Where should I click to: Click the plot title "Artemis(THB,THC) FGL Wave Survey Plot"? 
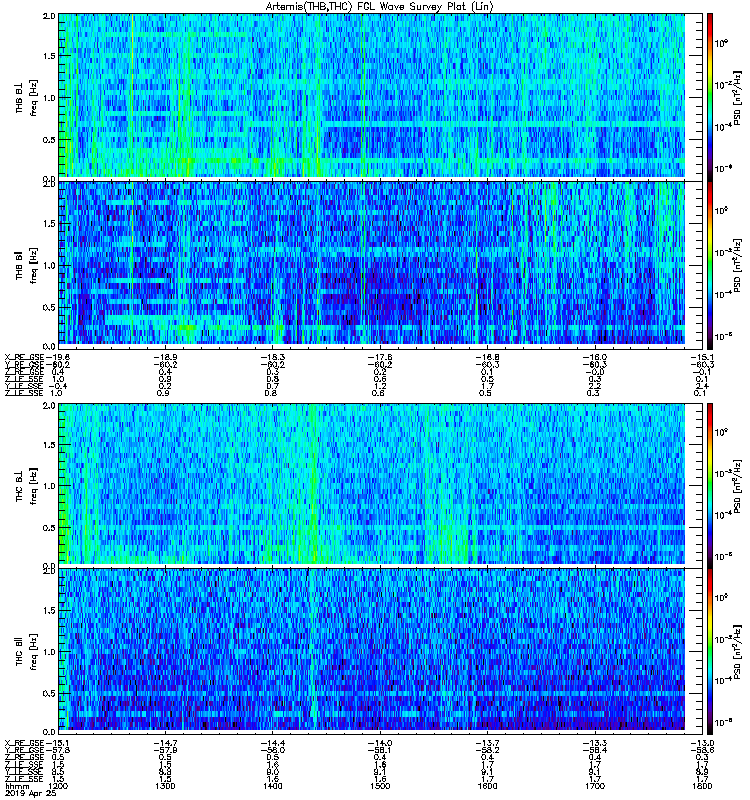coord(366,7)
